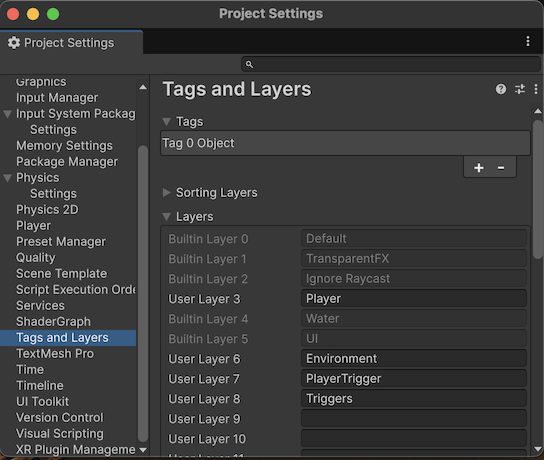The image size is (544, 460).
Task: Add a new tag with plus button
Action: tap(479, 168)
